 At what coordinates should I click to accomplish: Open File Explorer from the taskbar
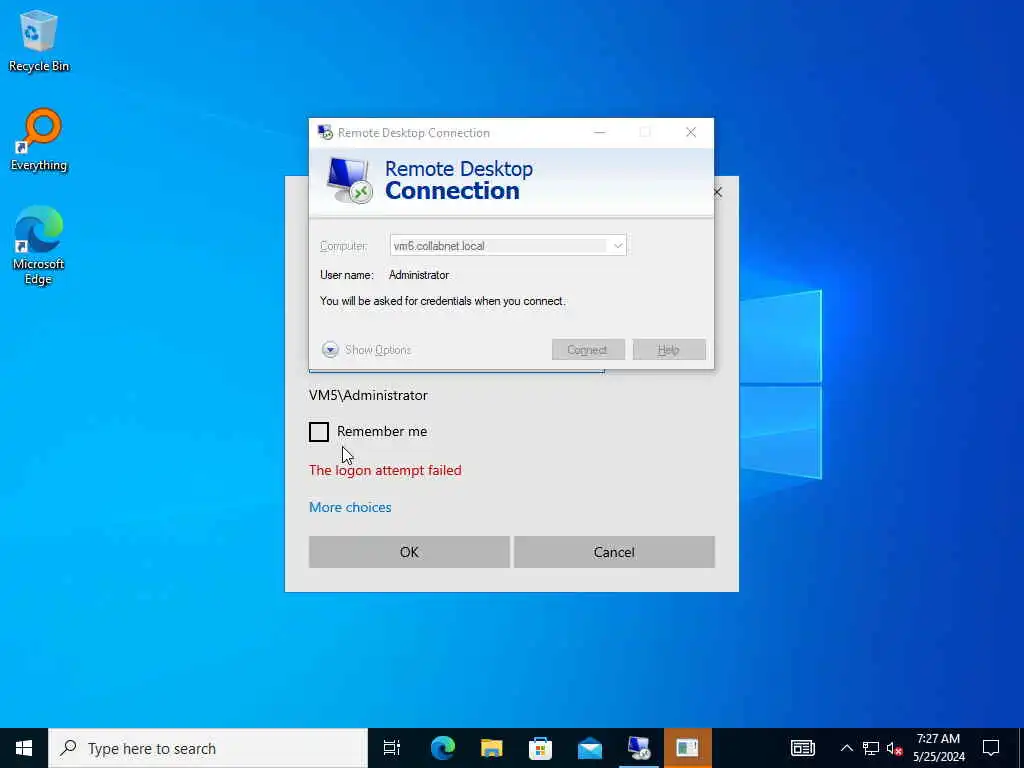(491, 748)
